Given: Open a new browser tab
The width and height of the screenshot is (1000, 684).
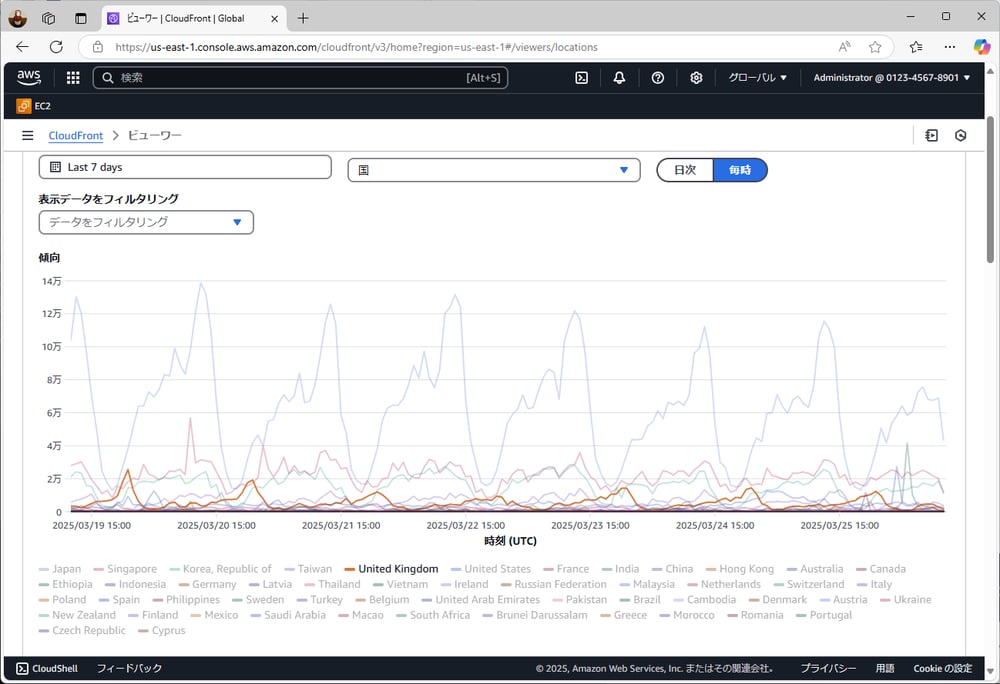Looking at the screenshot, I should coord(303,18).
